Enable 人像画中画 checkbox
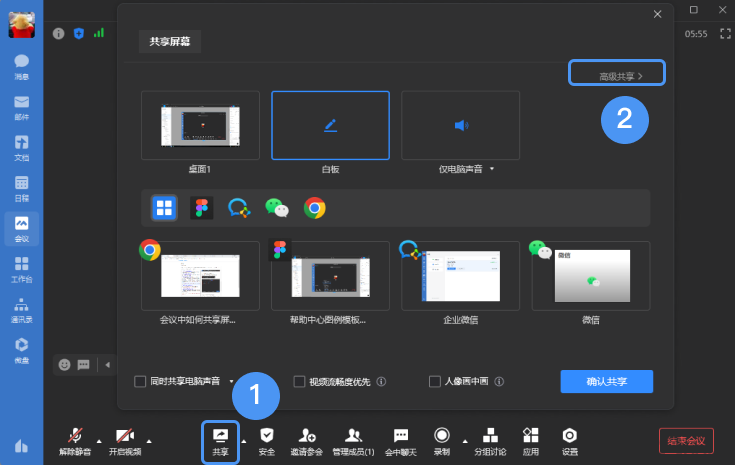 (x=435, y=381)
